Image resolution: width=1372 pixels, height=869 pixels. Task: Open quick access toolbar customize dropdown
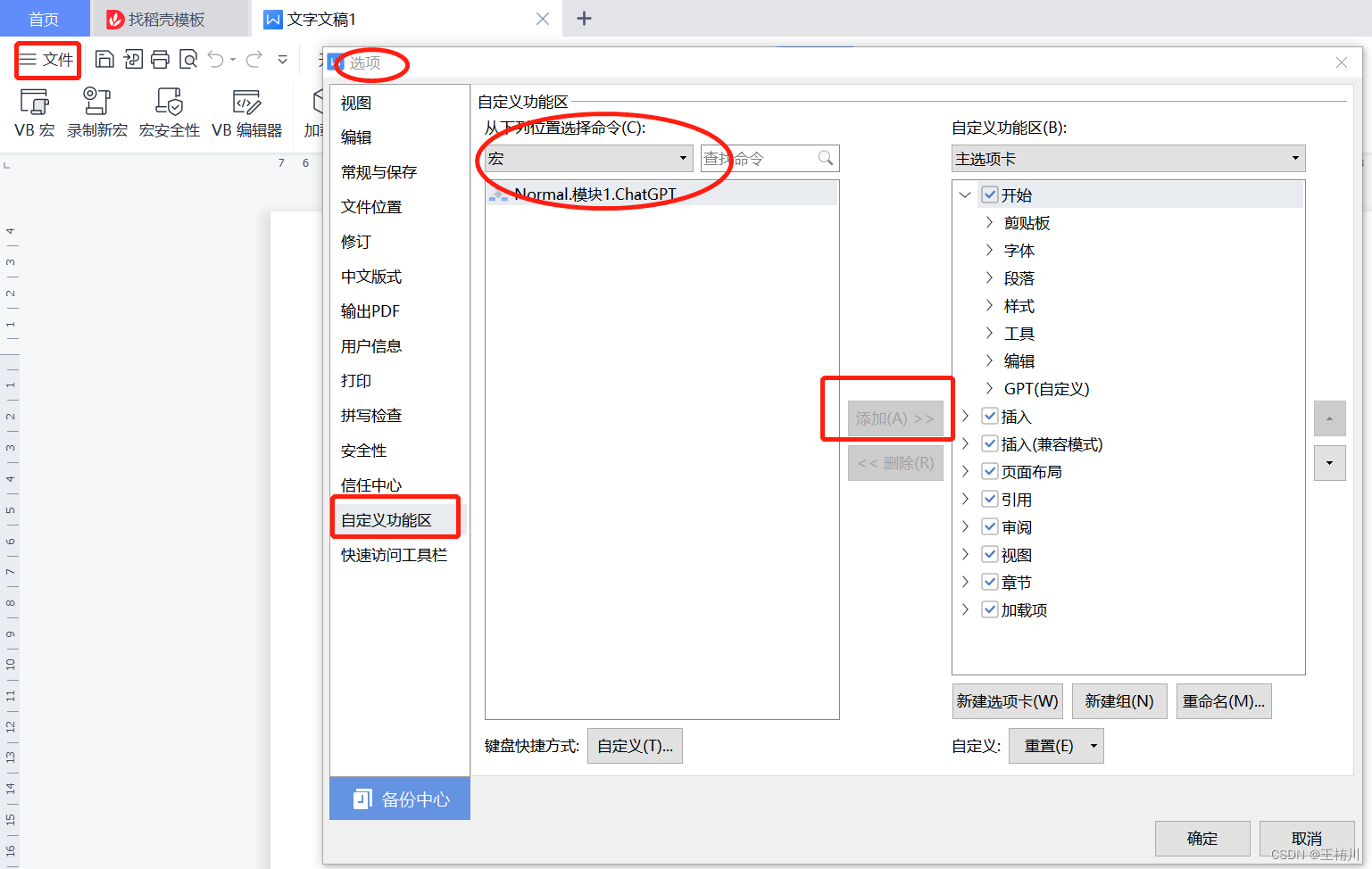click(282, 60)
